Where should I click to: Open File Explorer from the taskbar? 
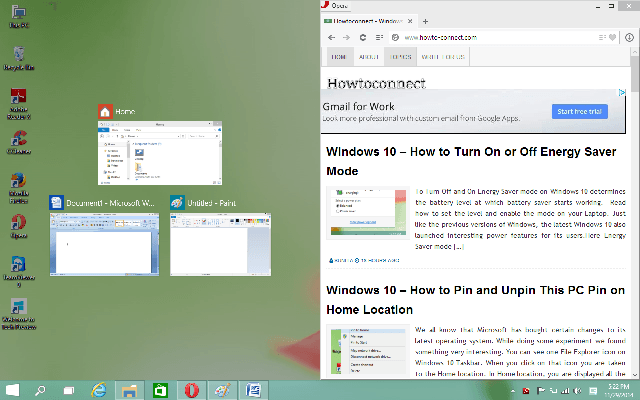click(129, 391)
